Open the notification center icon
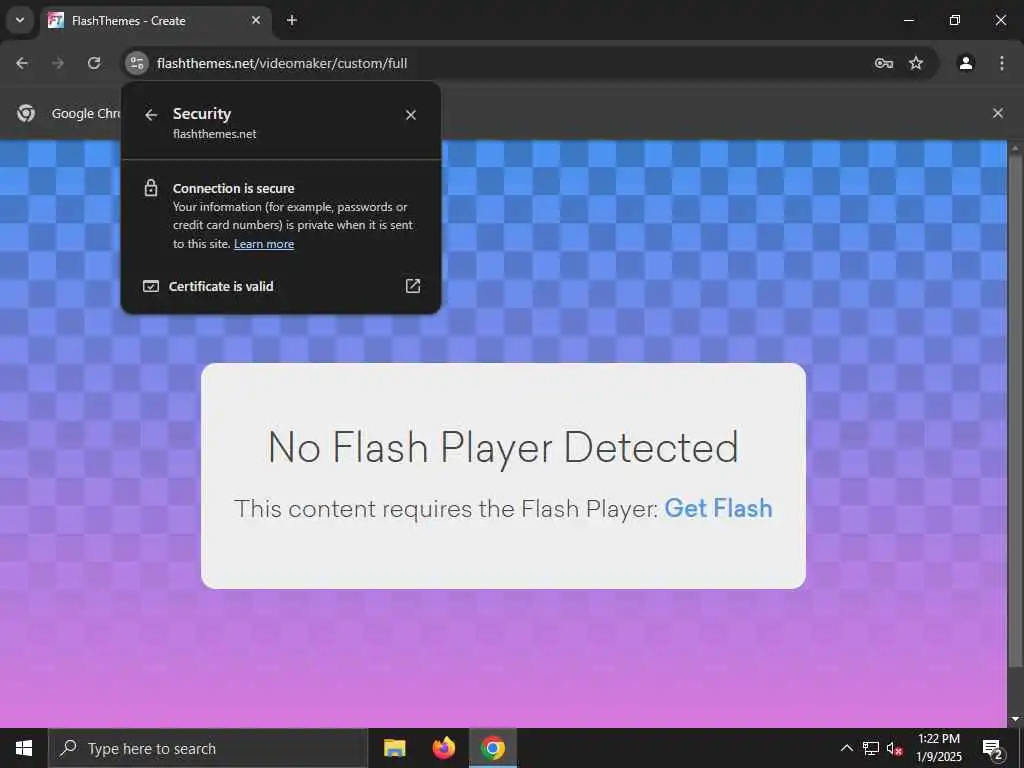This screenshot has height=768, width=1024. [x=992, y=748]
